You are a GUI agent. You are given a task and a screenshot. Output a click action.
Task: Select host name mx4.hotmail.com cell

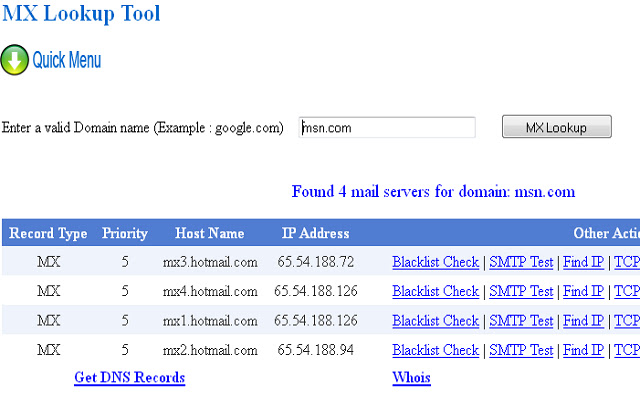(x=210, y=291)
